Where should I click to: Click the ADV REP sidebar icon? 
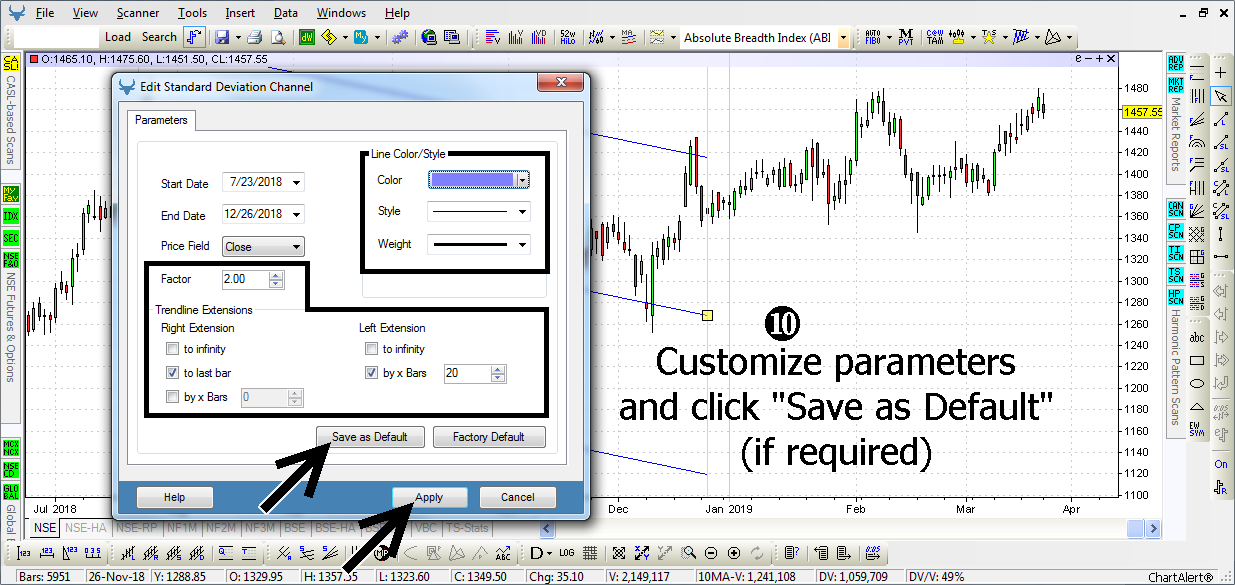[x=1175, y=62]
